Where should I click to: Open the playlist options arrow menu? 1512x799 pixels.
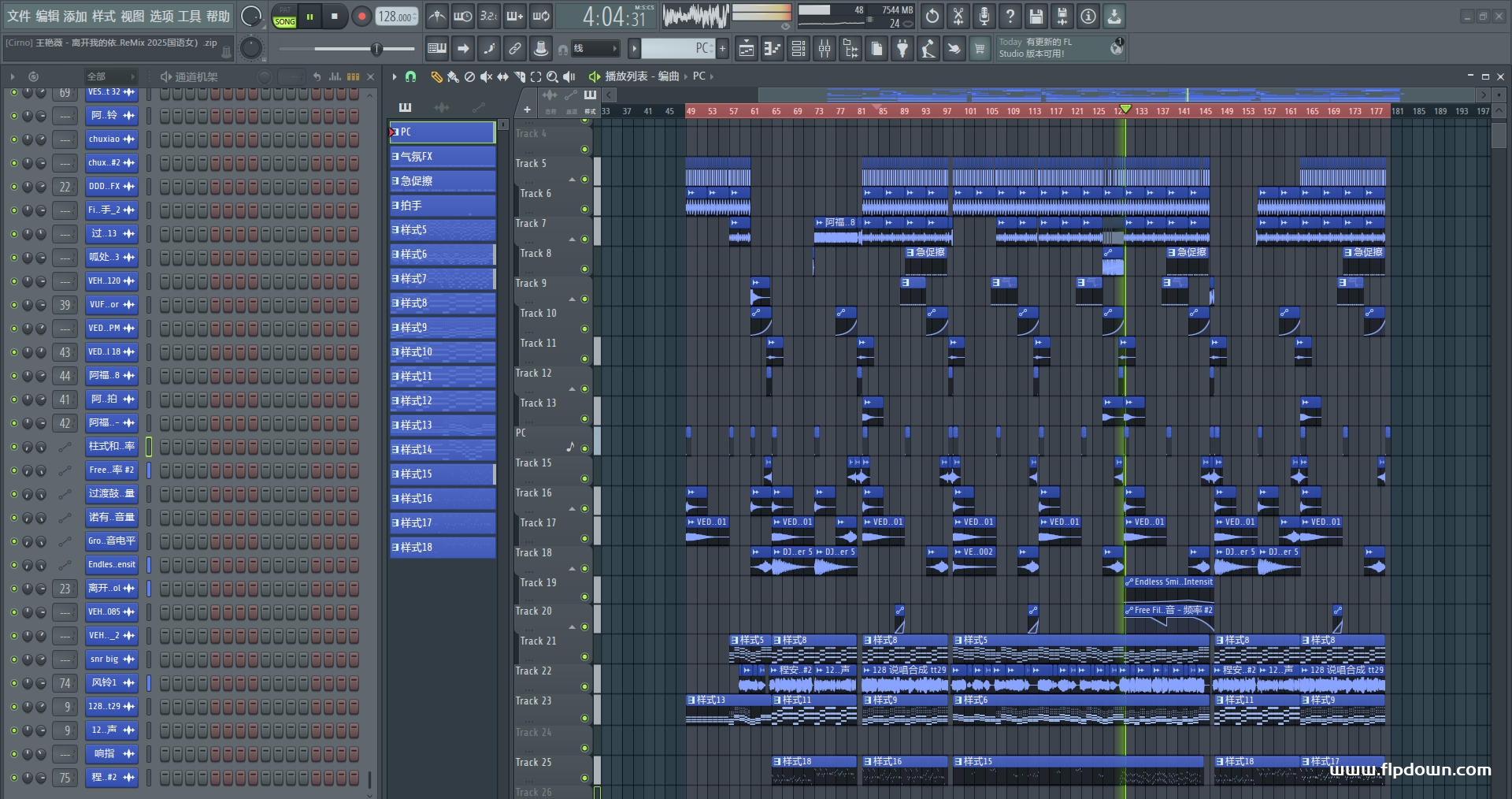(x=395, y=76)
